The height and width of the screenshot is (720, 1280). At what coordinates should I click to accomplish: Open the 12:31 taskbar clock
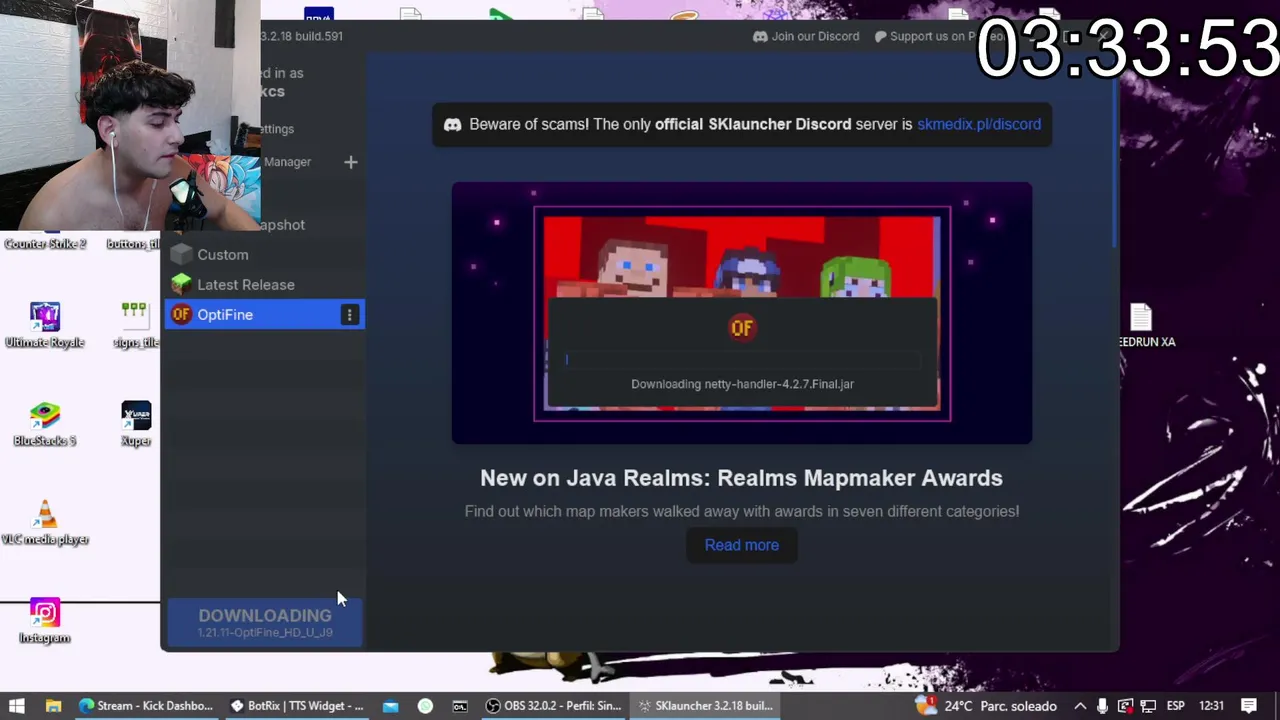pos(1211,706)
